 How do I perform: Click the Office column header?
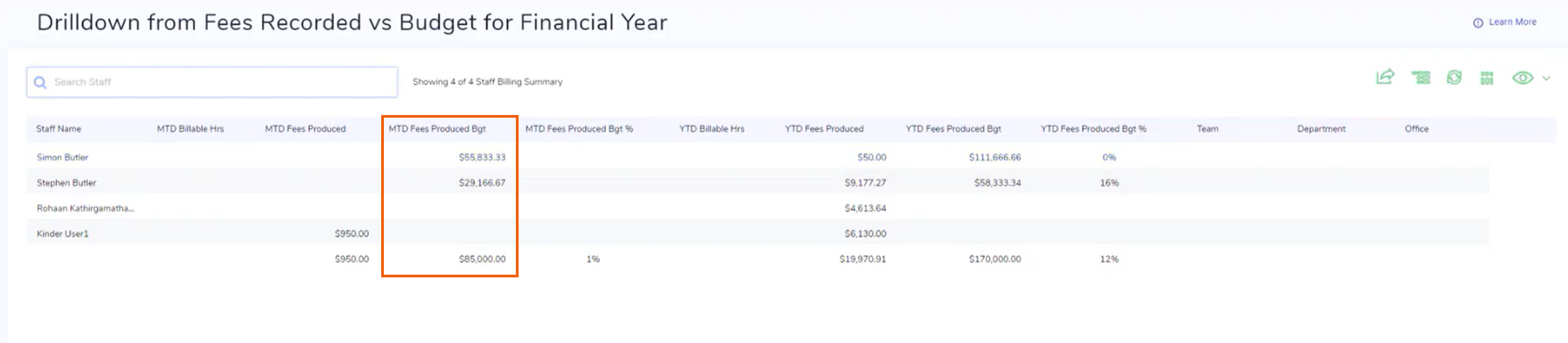point(1416,129)
